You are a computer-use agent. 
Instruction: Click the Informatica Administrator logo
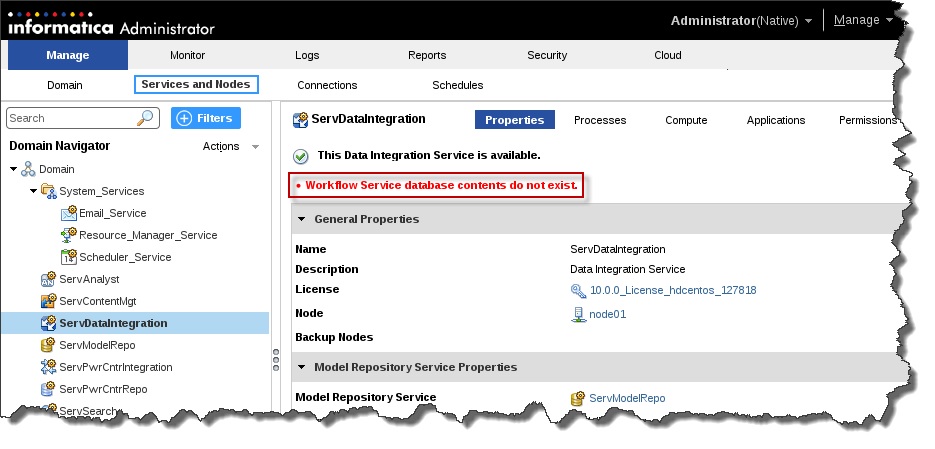[x=112, y=23]
